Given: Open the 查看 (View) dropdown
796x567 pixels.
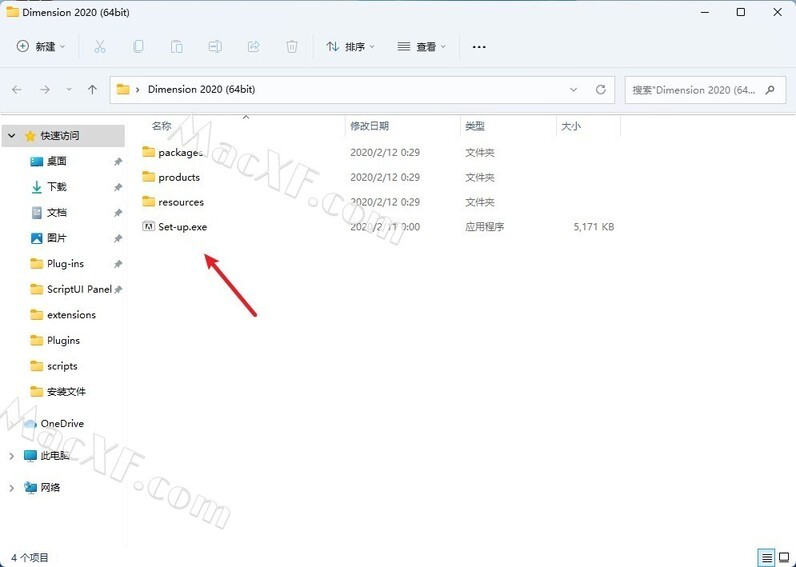Looking at the screenshot, I should pyautogui.click(x=421, y=47).
